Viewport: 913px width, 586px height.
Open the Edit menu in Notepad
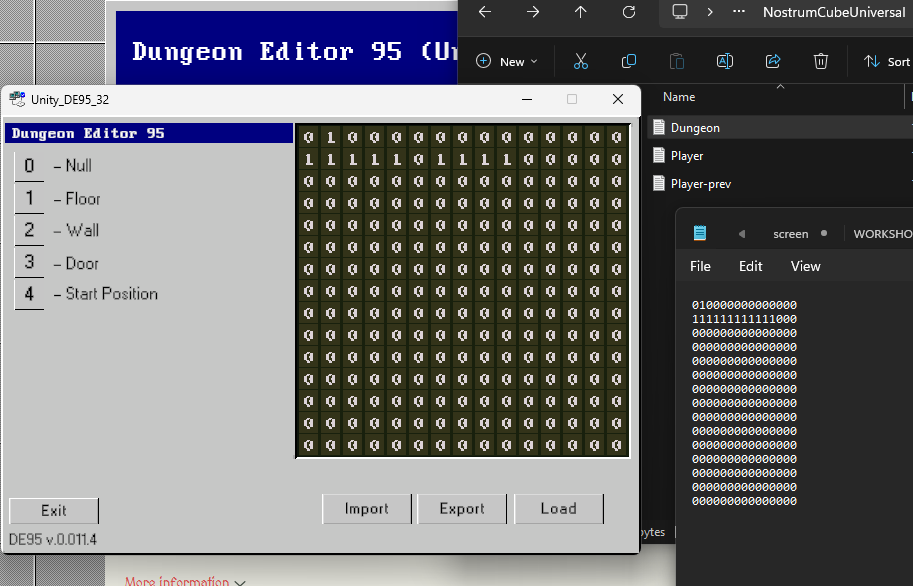tap(751, 266)
